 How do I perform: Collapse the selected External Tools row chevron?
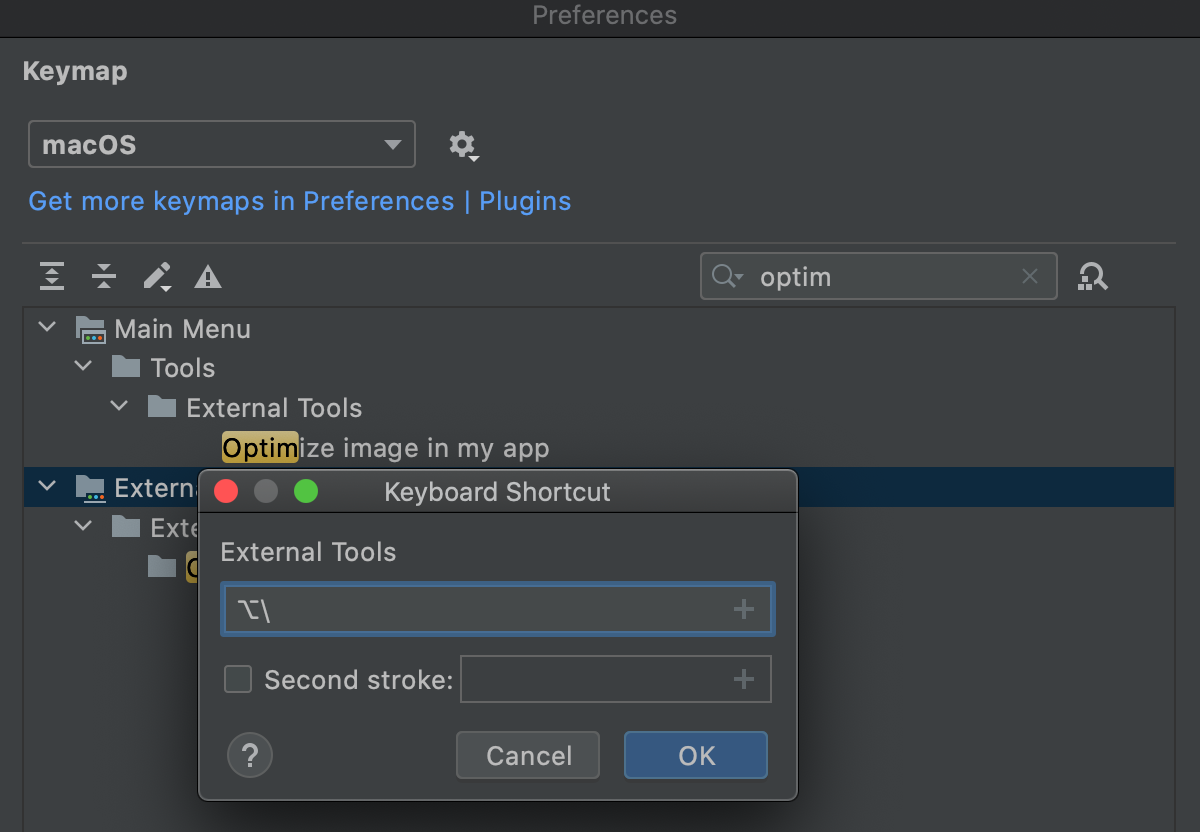pyautogui.click(x=47, y=486)
